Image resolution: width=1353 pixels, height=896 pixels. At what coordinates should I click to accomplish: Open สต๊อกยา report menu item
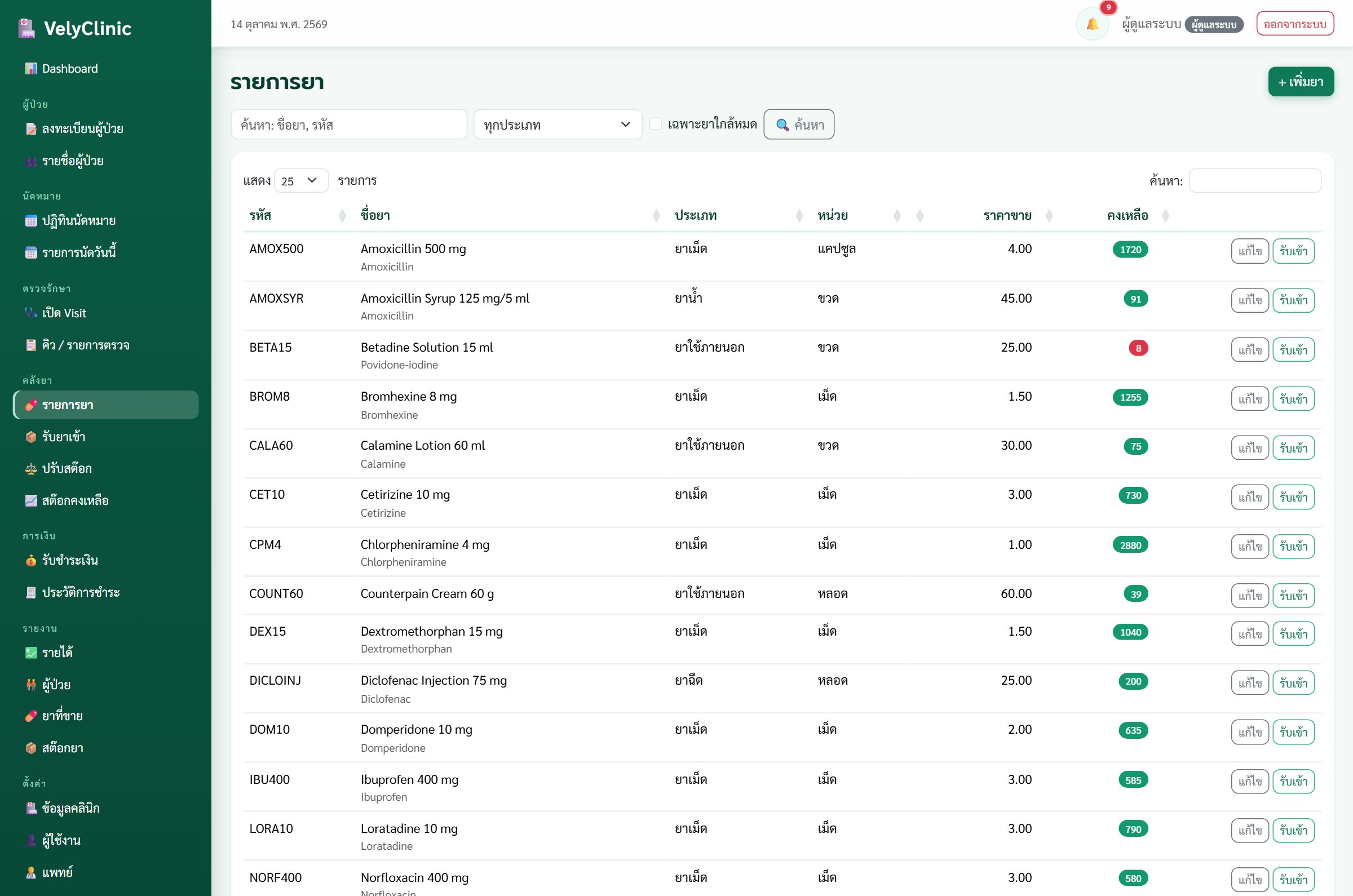point(106,748)
